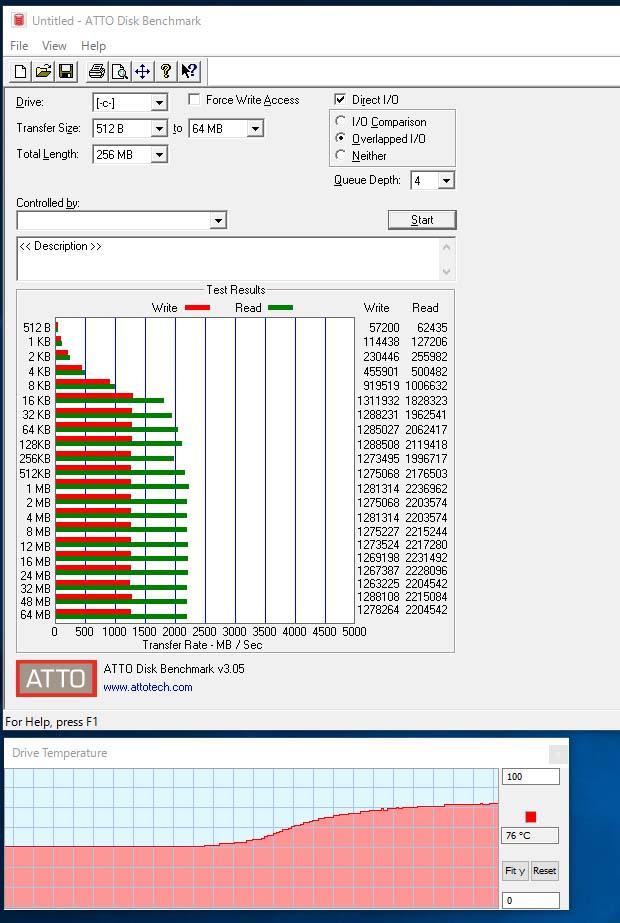Enable Force Write Access checkbox
Image resolution: width=620 pixels, height=923 pixels.
(x=194, y=99)
